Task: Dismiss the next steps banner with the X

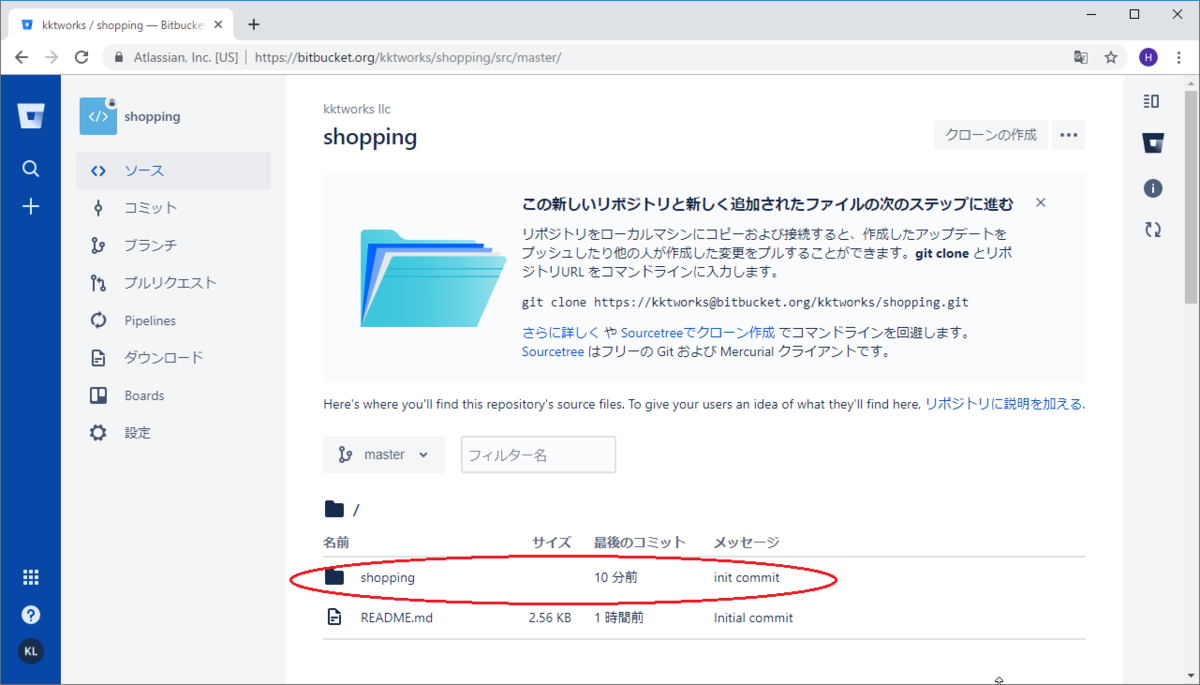Action: (x=1040, y=202)
